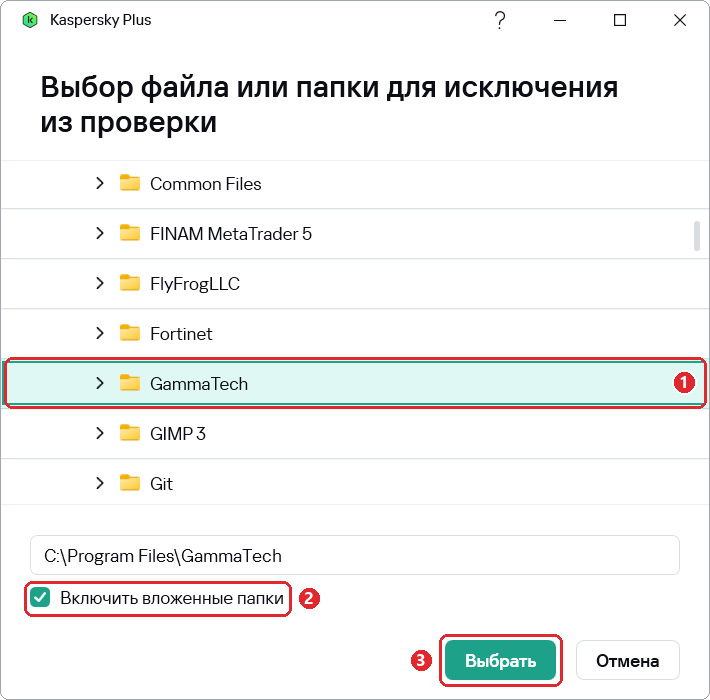This screenshot has width=710, height=700.
Task: Click the folder list scrollbar thumb
Action: 697,235
